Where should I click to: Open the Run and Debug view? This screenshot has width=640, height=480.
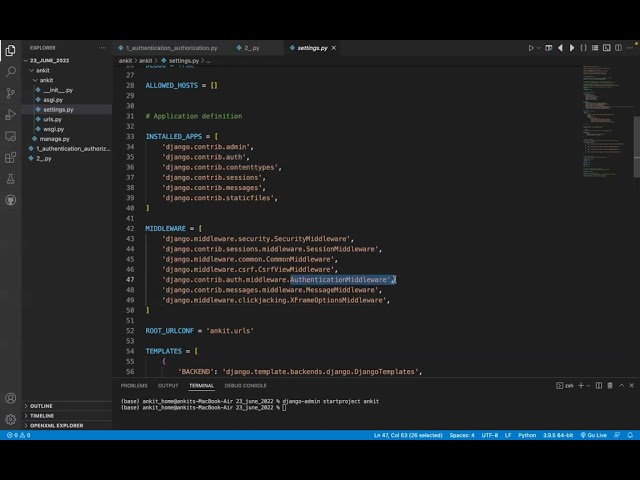(11, 114)
